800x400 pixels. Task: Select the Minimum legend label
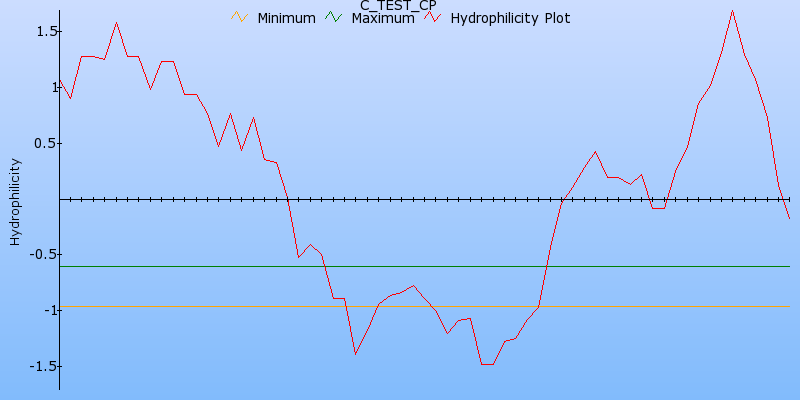click(x=286, y=18)
